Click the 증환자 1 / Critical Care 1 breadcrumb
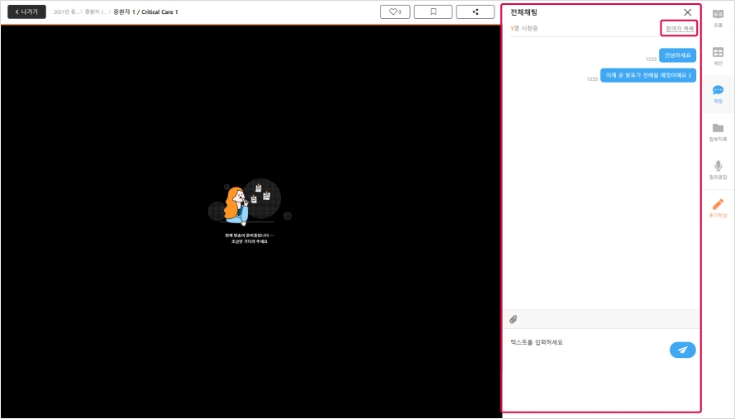Viewport: 735px width, 419px height. coord(146,12)
